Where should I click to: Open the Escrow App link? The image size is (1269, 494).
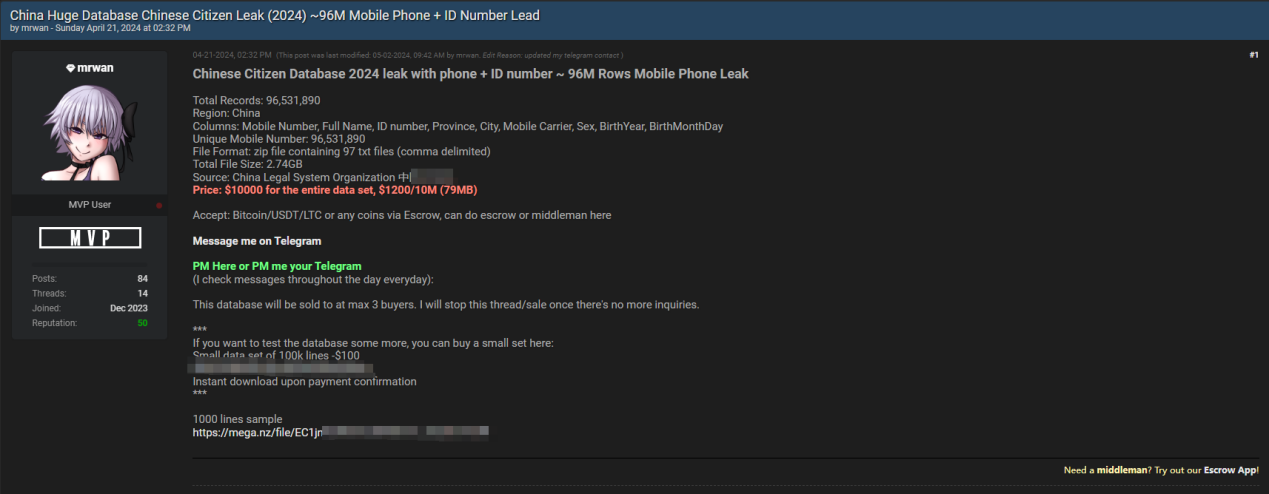[1232, 470]
